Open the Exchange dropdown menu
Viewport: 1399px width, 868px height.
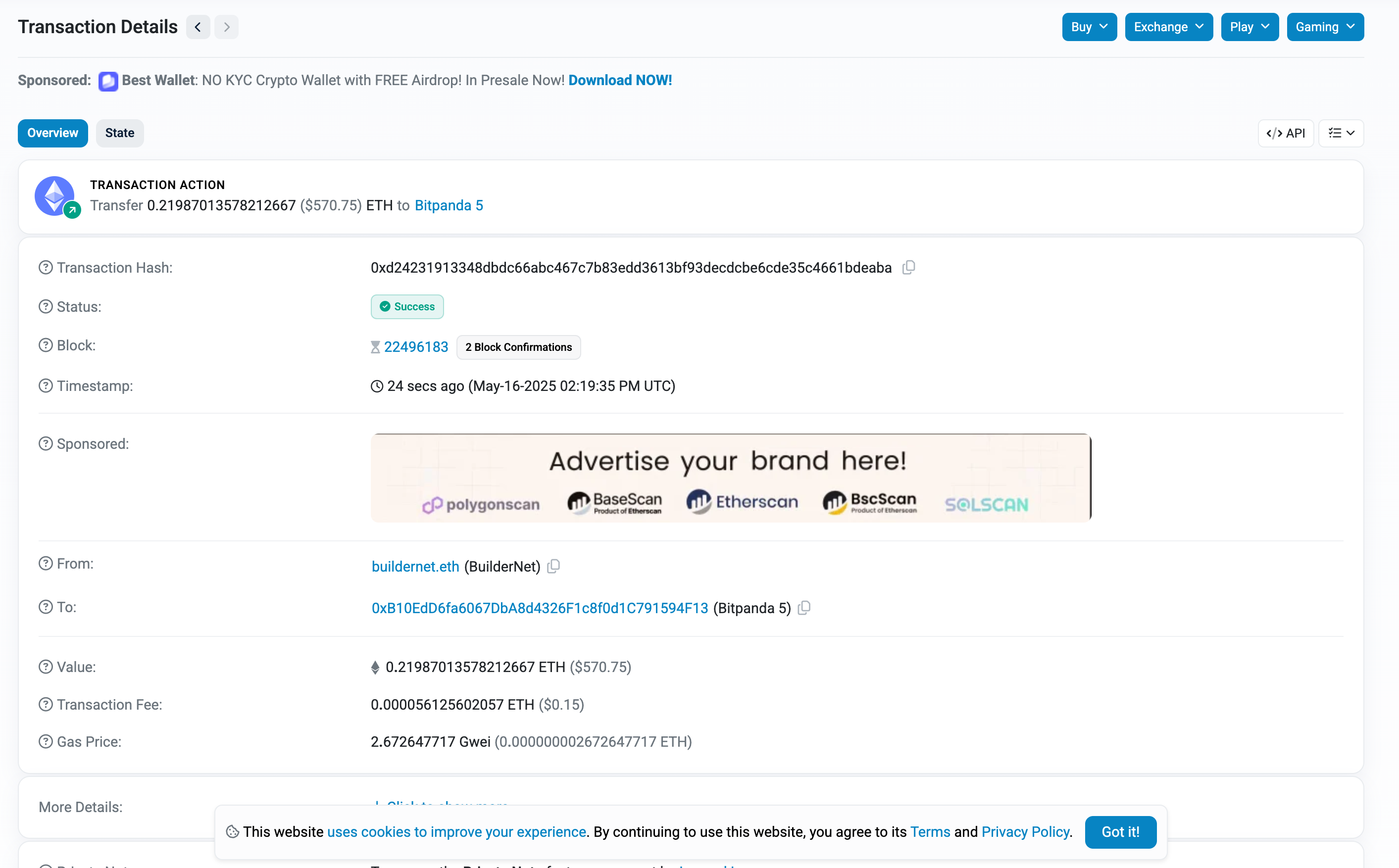tap(1168, 27)
